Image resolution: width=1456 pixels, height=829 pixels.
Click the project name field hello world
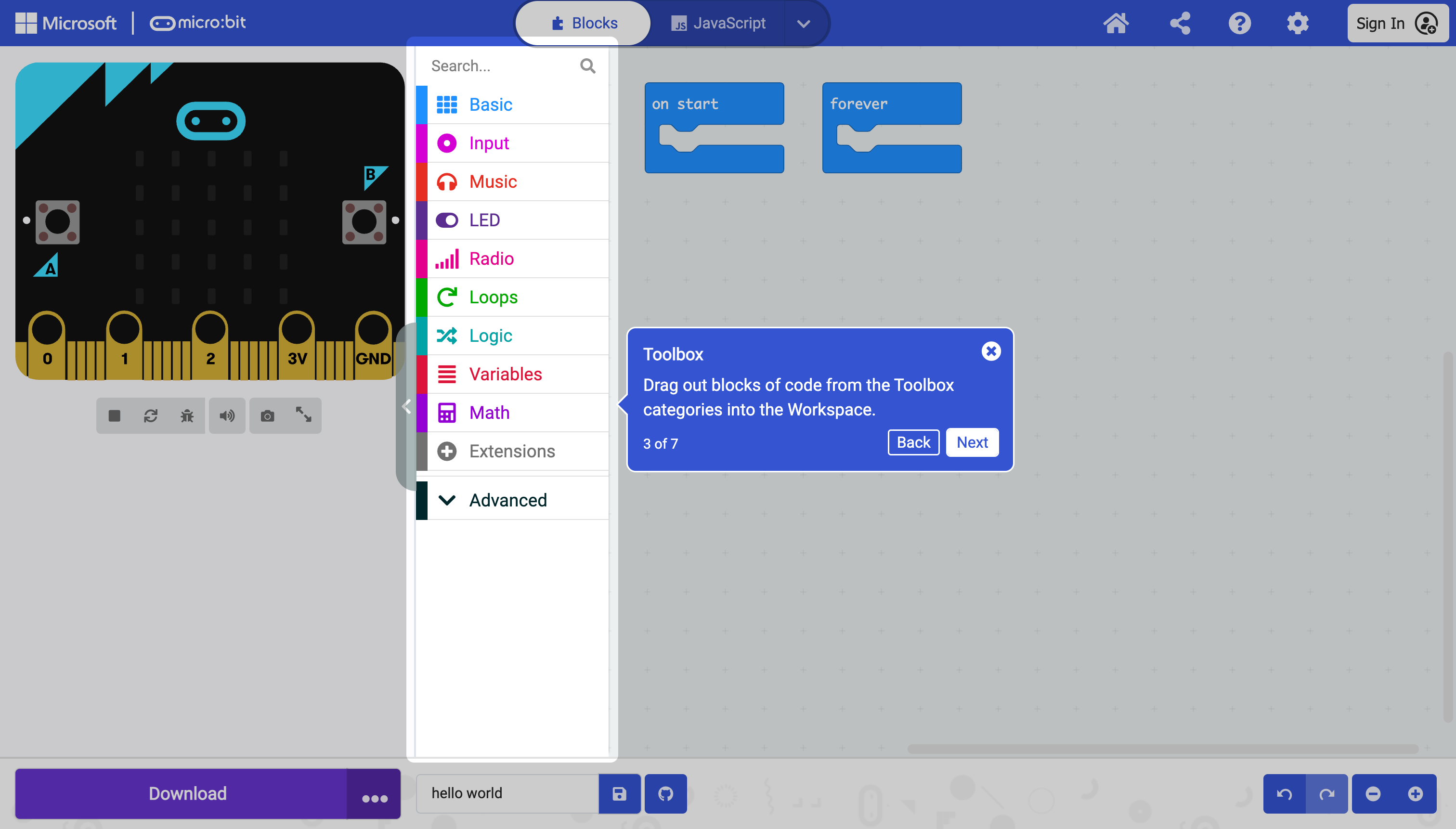[x=507, y=793]
